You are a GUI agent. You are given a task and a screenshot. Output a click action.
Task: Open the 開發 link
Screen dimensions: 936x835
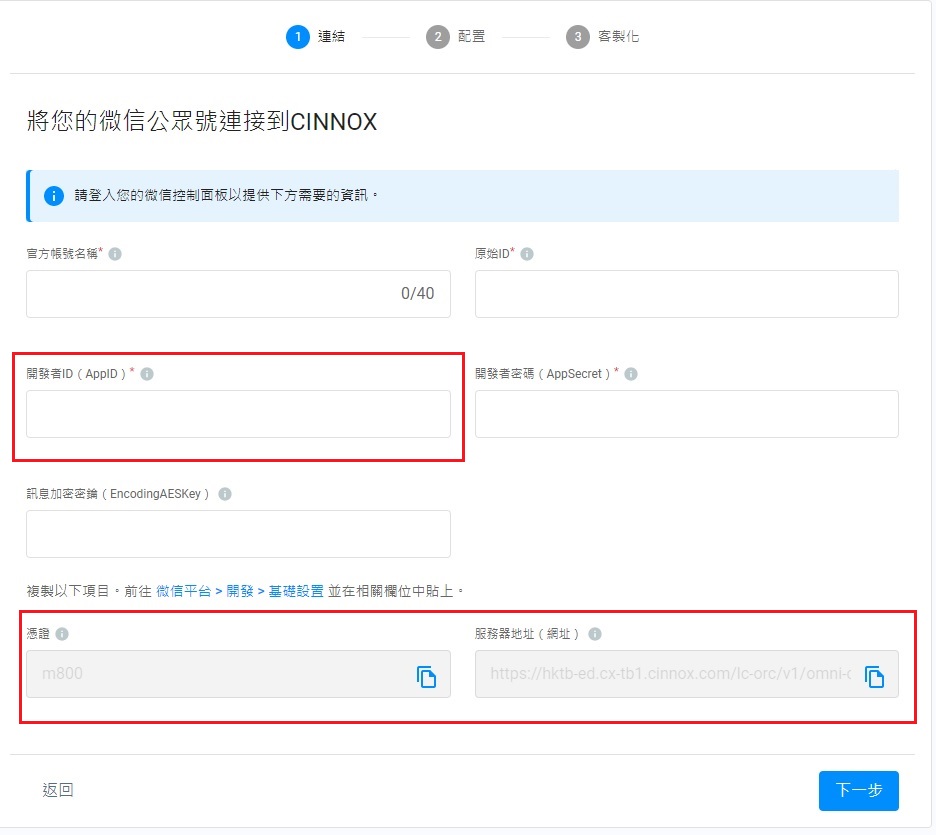[240, 591]
